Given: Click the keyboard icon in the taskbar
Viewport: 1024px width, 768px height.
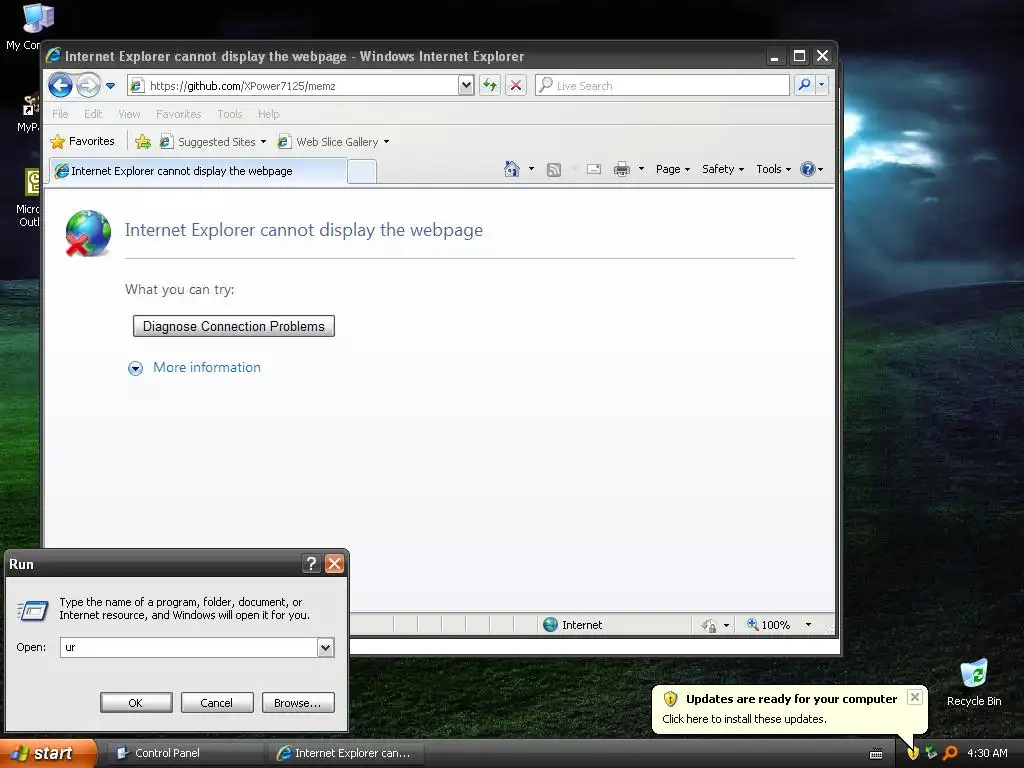Looking at the screenshot, I should pyautogui.click(x=876, y=754).
